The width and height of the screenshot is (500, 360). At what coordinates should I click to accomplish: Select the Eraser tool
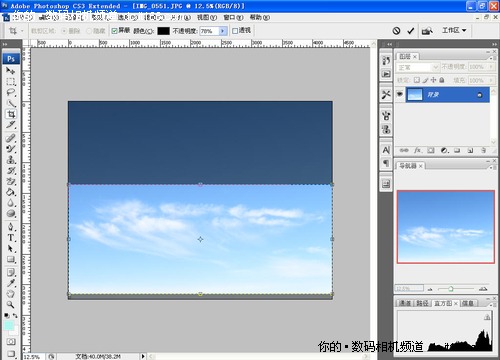tap(11, 181)
